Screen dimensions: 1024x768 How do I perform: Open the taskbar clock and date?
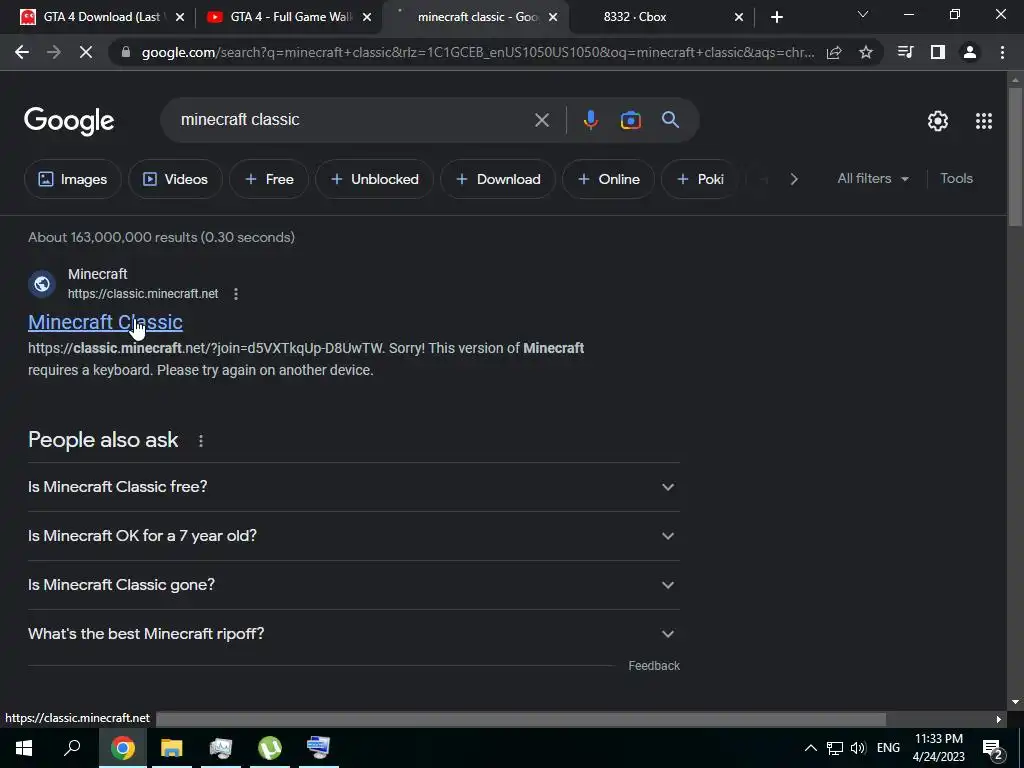[x=938, y=748]
